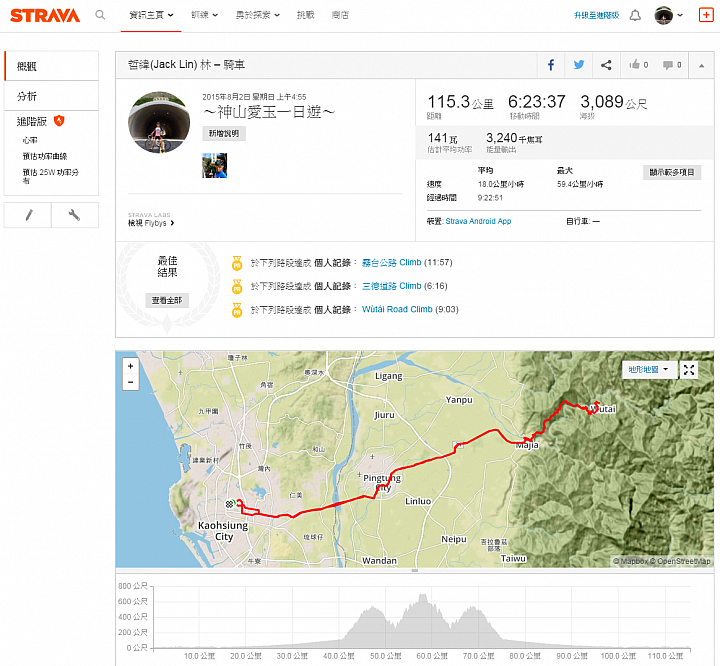Click the pencil edit icon
Image resolution: width=720 pixels, height=666 pixels.
tap(28, 215)
